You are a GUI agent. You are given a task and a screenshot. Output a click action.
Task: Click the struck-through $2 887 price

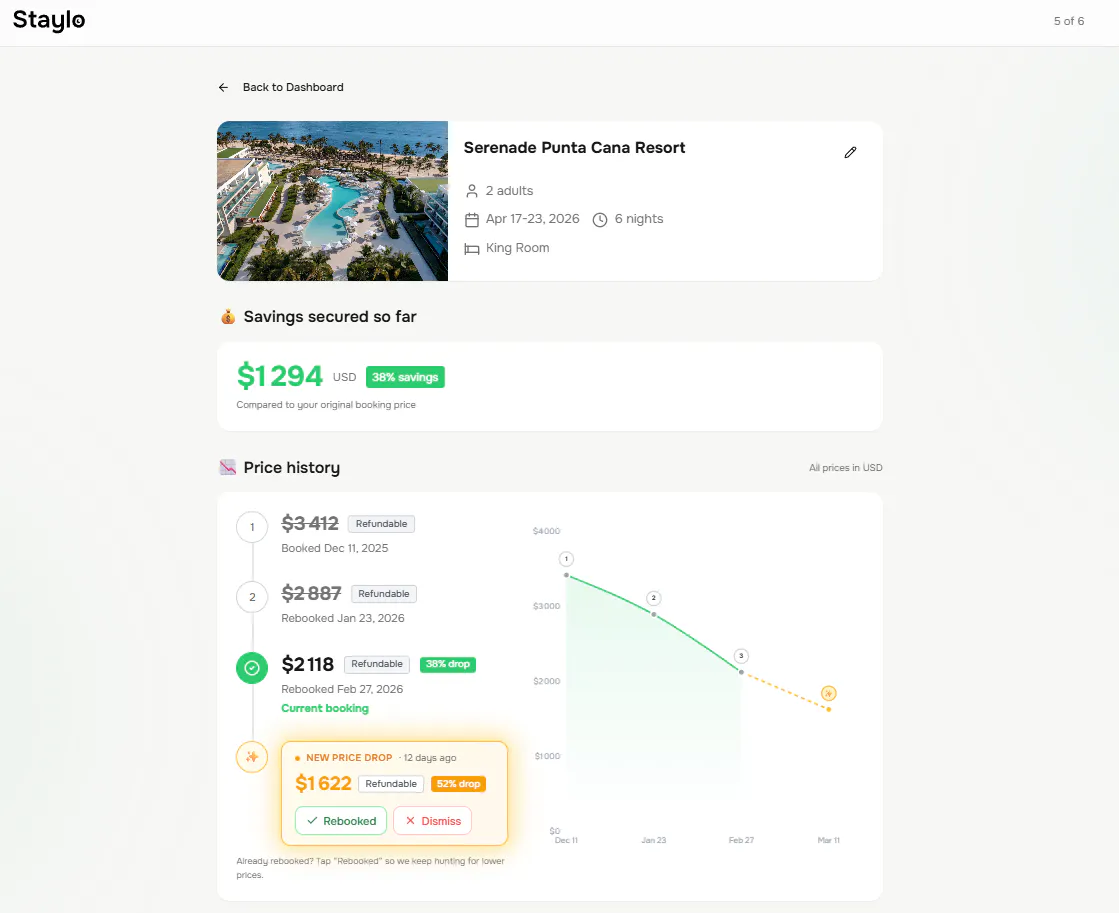pos(311,593)
